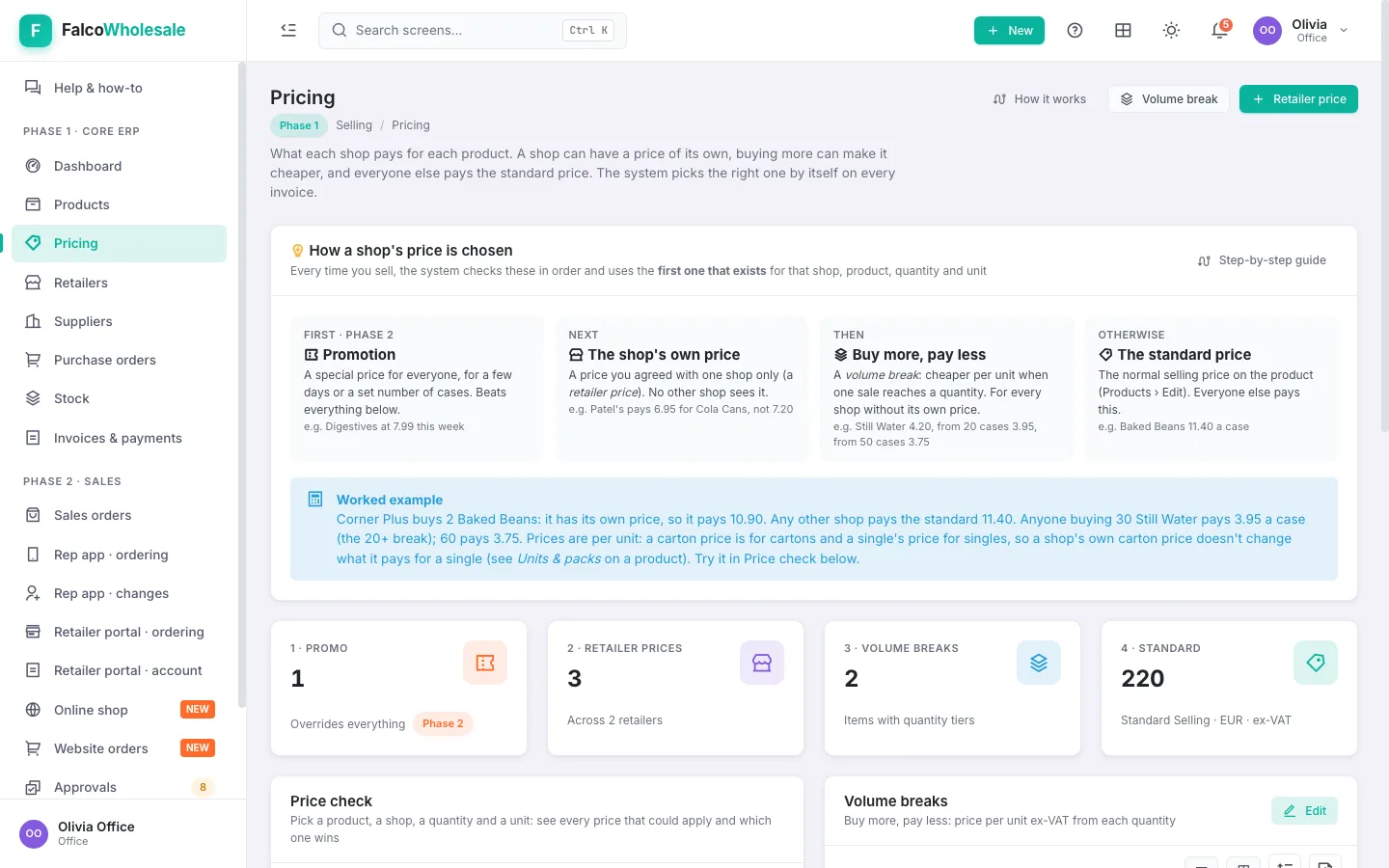Click the Standard card tag icon
Viewport: 1389px width, 868px height.
1316,663
